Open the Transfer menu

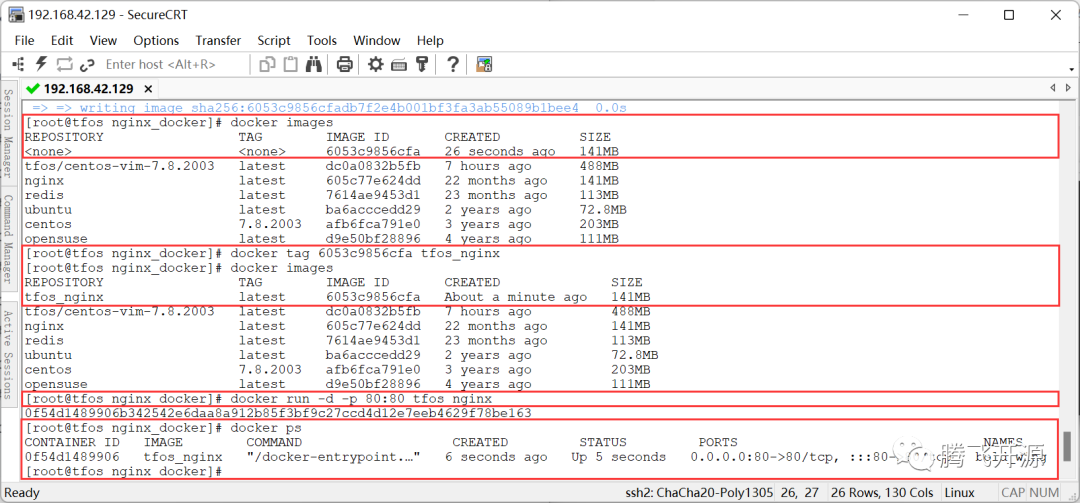218,41
